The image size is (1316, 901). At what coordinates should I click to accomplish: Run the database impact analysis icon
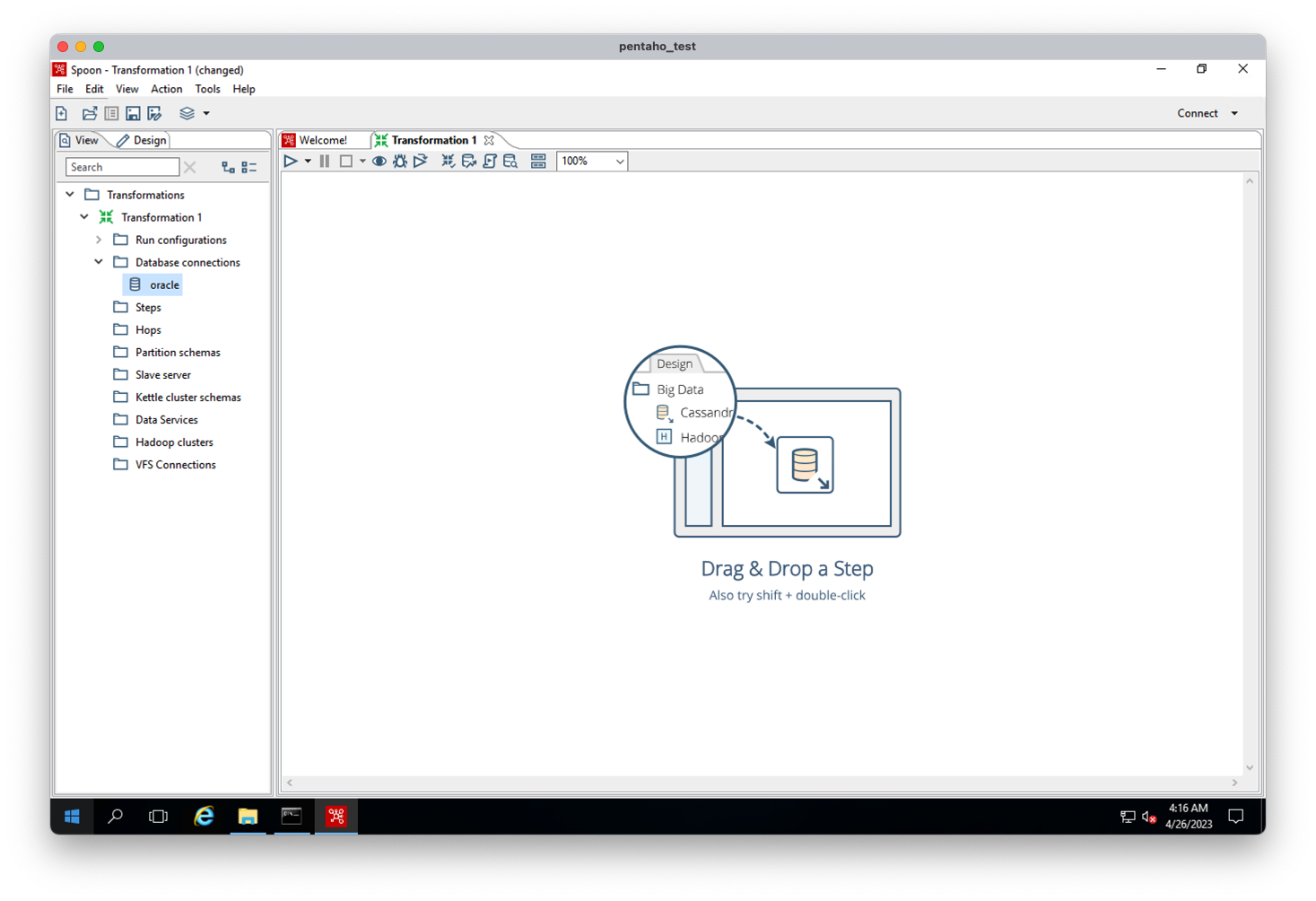point(469,162)
